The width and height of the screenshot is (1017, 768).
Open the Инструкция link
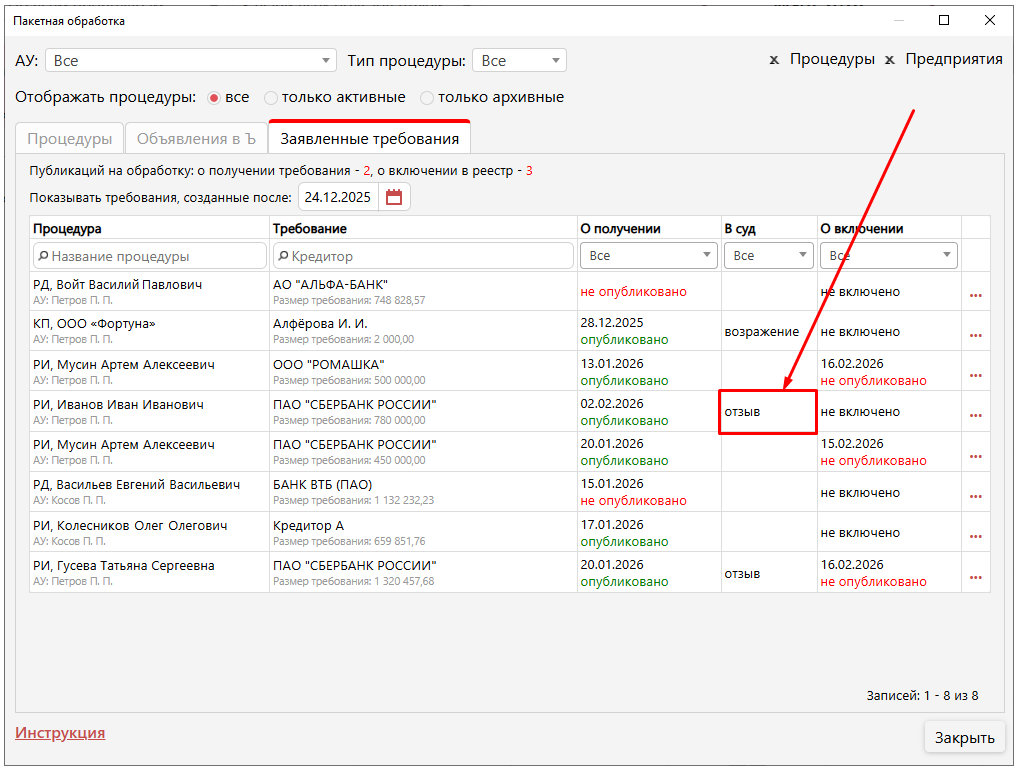[x=60, y=733]
